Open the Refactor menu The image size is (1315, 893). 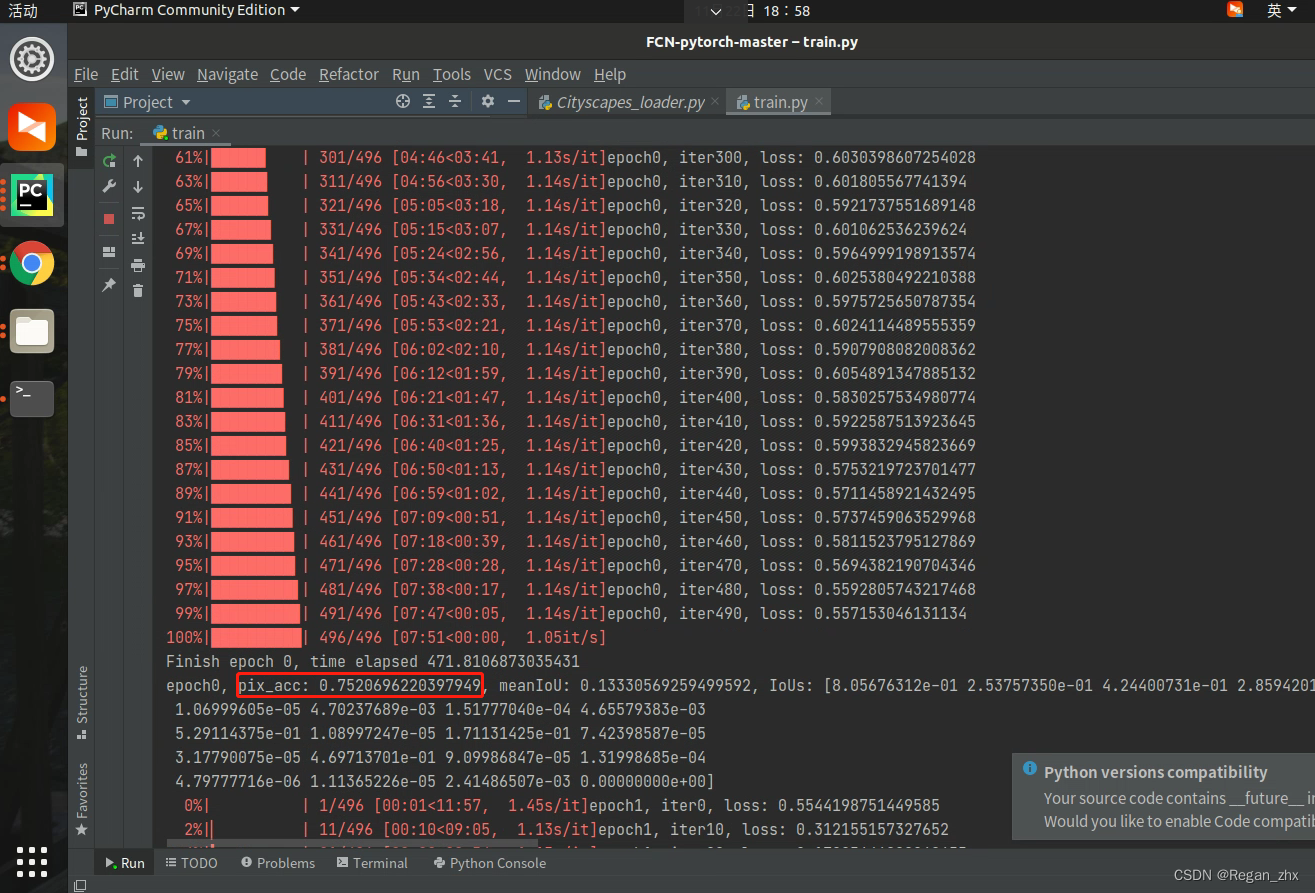[x=349, y=74]
